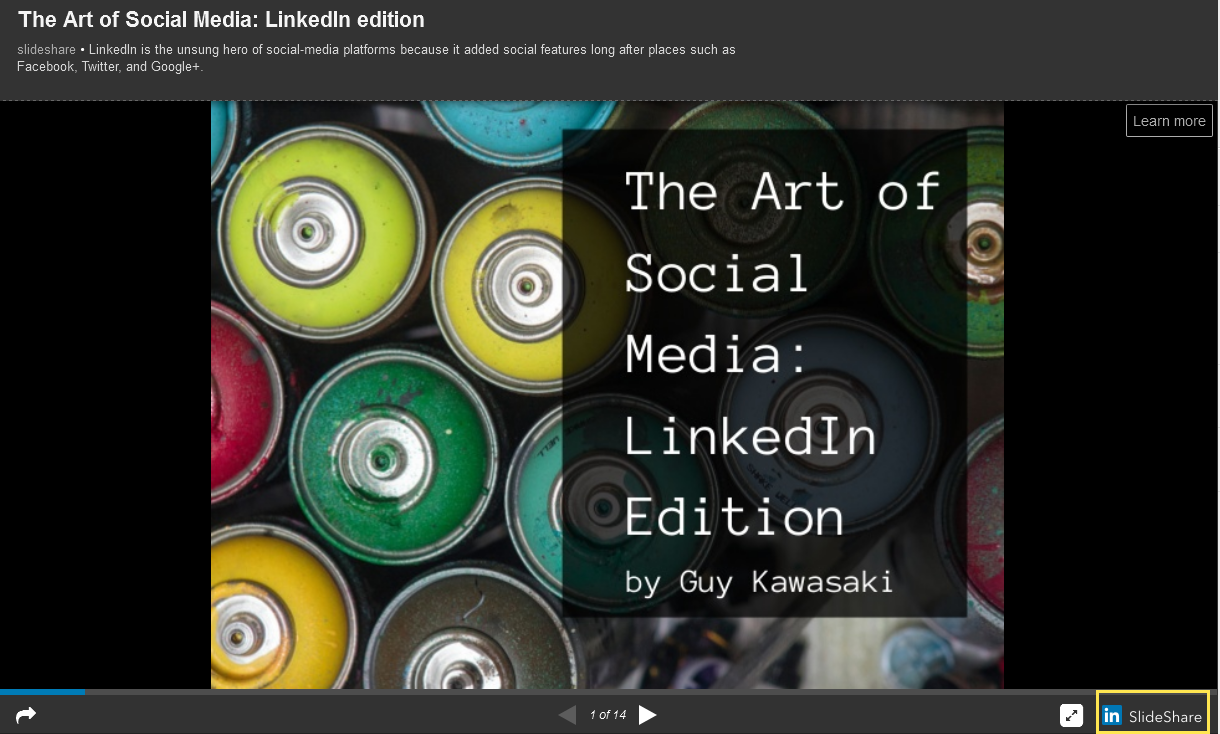This screenshot has width=1220, height=734.
Task: Click the slideshare author link
Action: (x=46, y=50)
